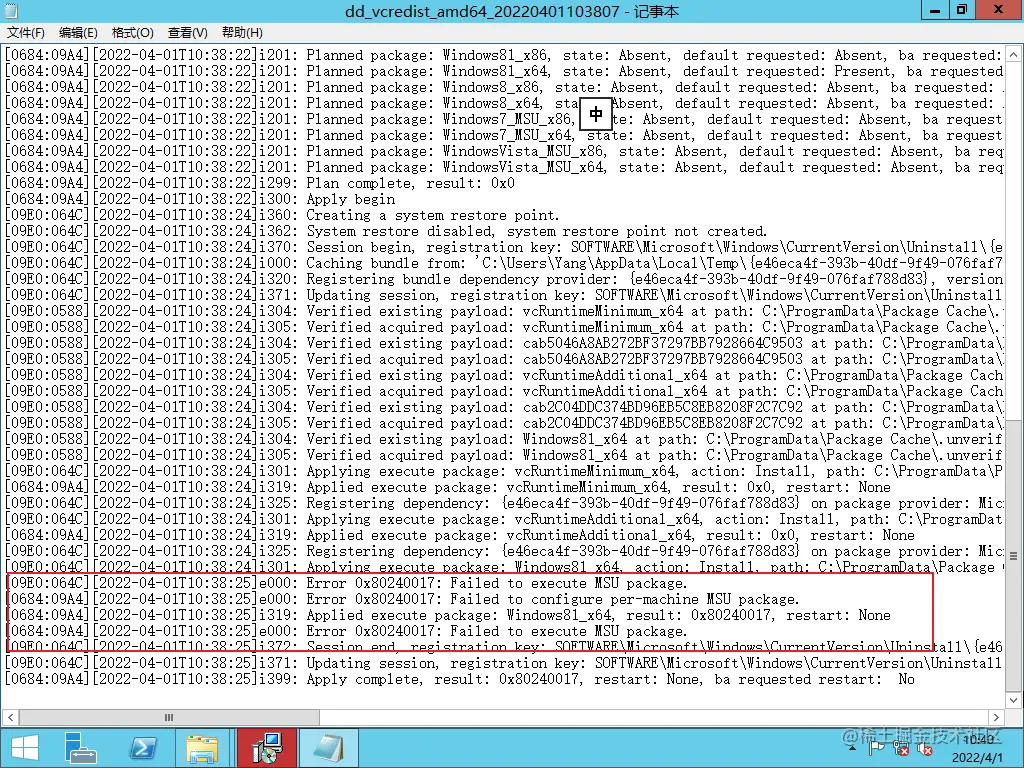Open the 编辑(E) menu
Image resolution: width=1024 pixels, height=768 pixels.
click(78, 33)
